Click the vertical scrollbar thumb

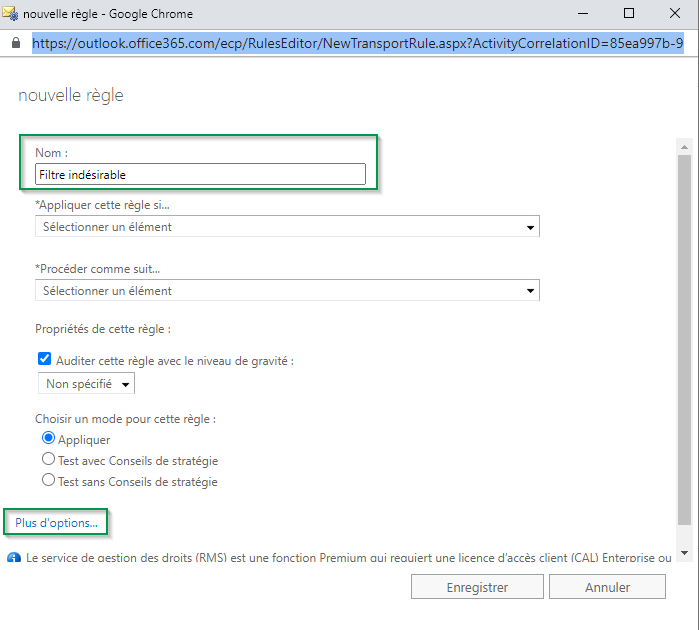(684, 340)
